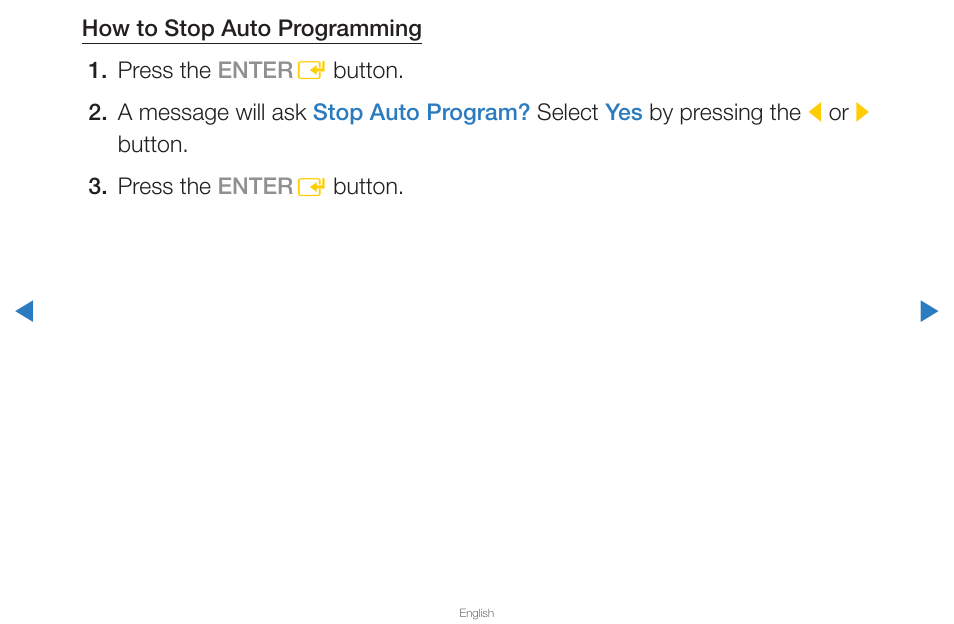Click the ENTER icon in step 1
The image size is (954, 624).
click(312, 71)
